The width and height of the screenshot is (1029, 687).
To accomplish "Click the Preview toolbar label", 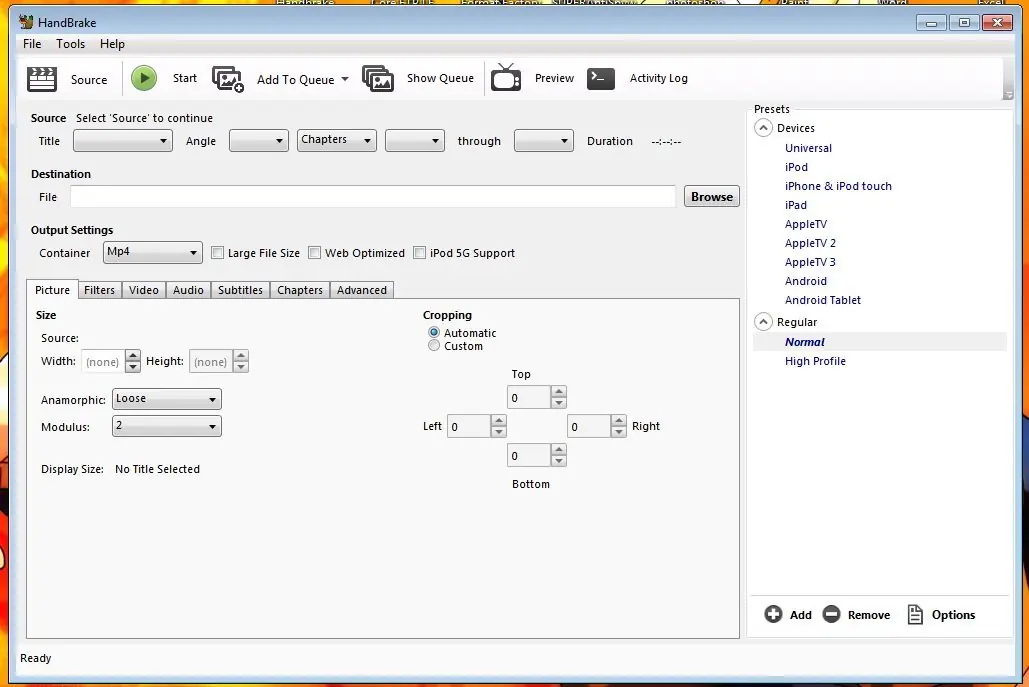I will click(x=554, y=78).
